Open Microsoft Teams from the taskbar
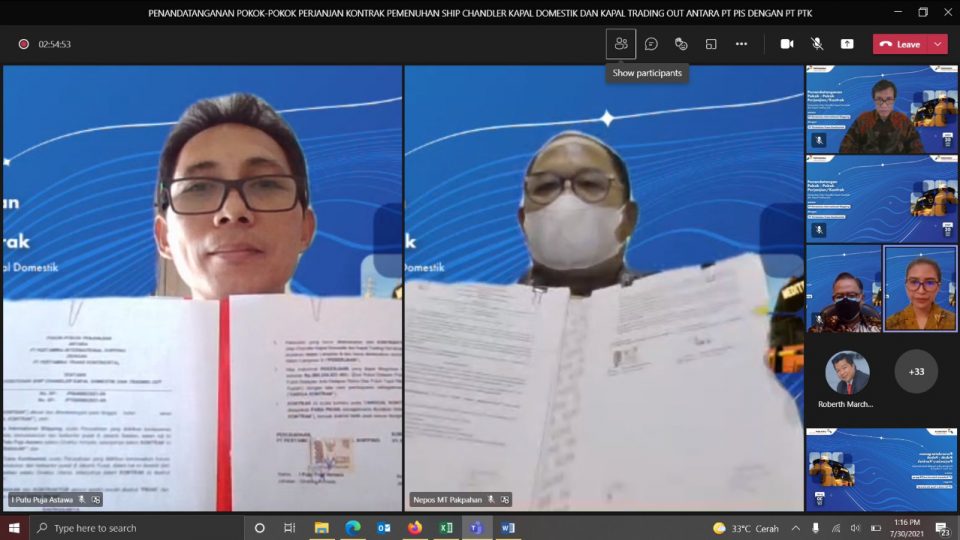The width and height of the screenshot is (960, 540). coord(476,528)
